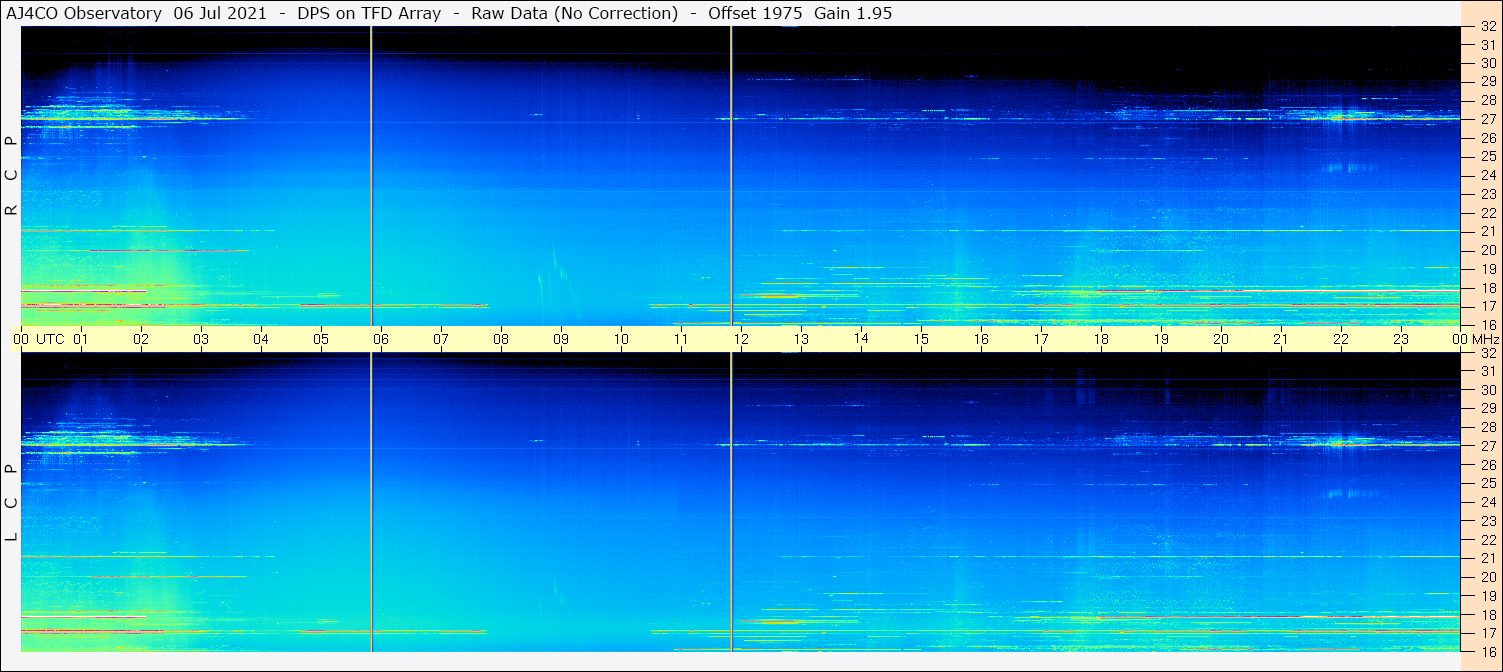Image resolution: width=1503 pixels, height=672 pixels.
Task: Click the 13 hour tick label
Action: pyautogui.click(x=801, y=339)
